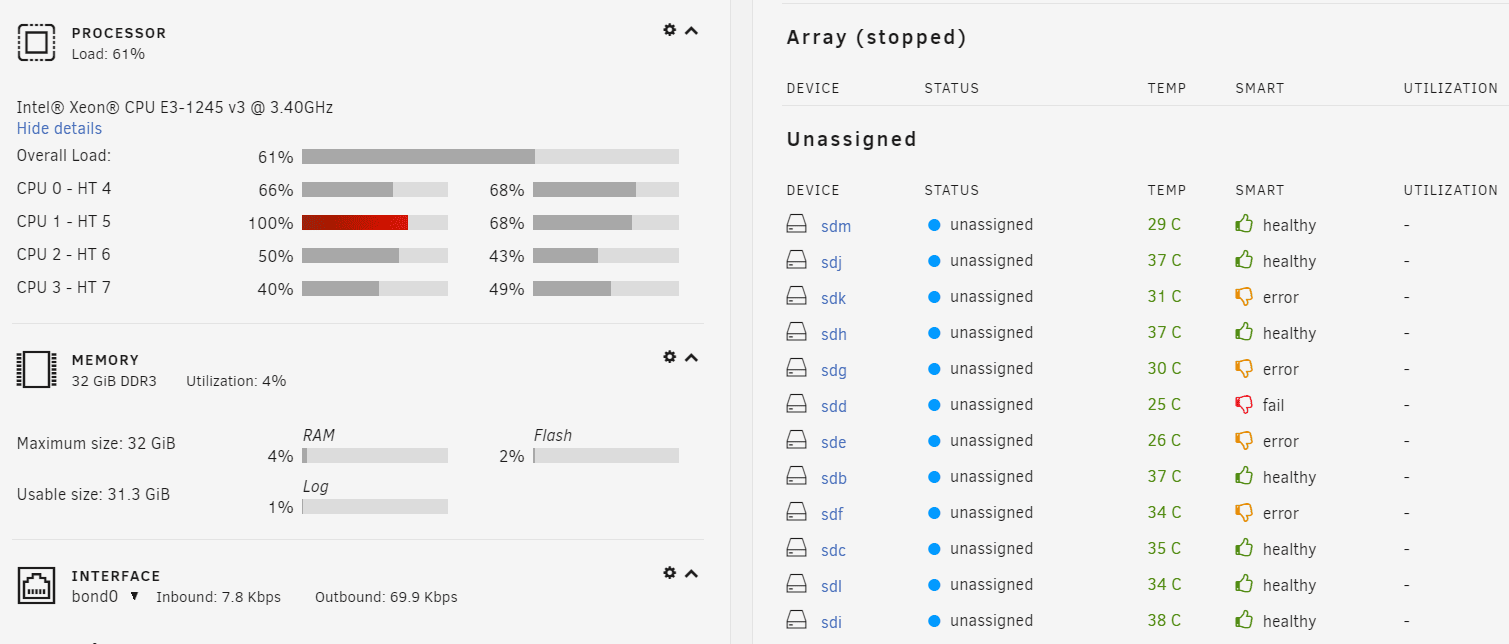Click the blue status dot for sdg

(934, 369)
